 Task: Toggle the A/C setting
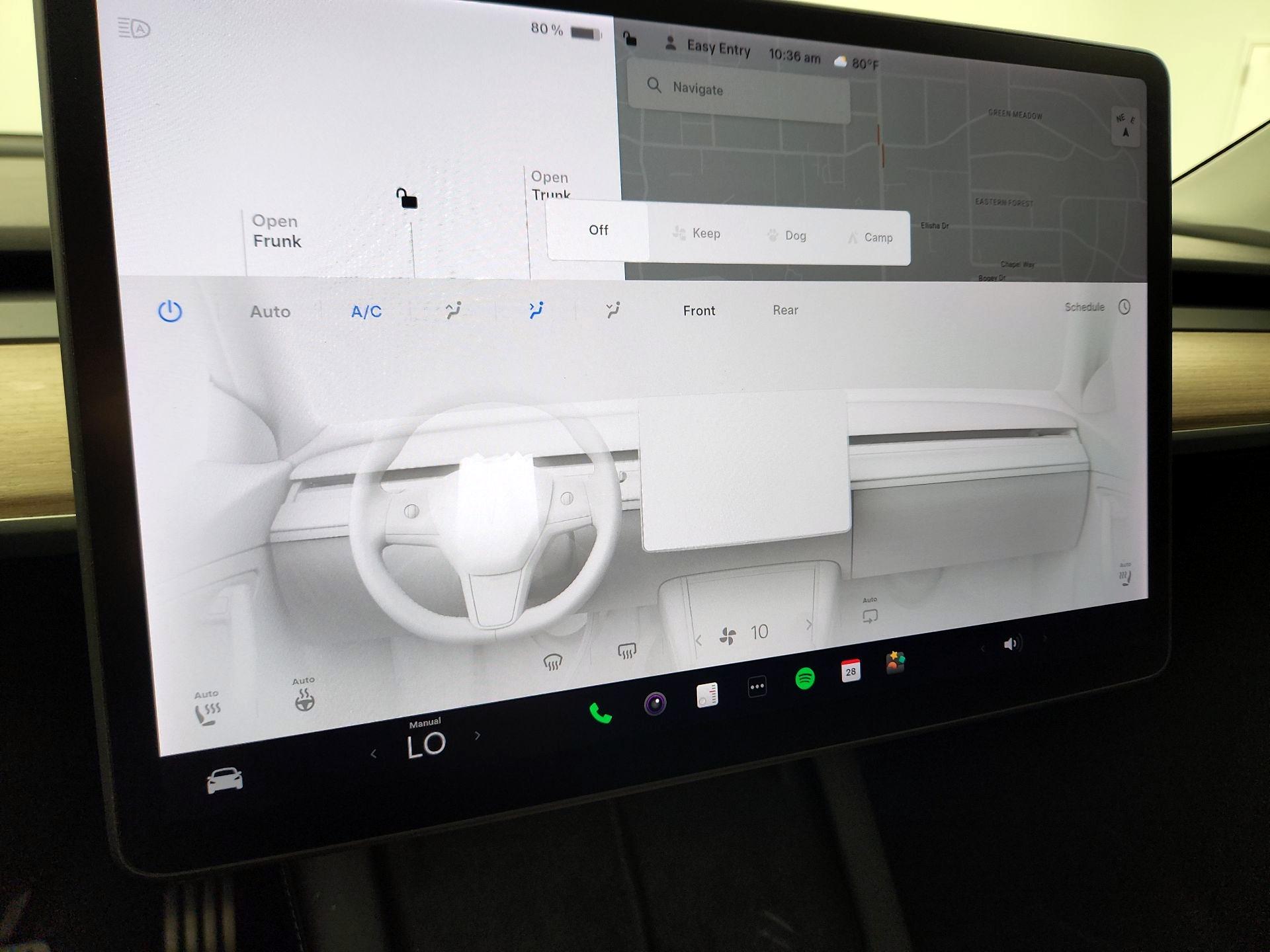tap(366, 311)
